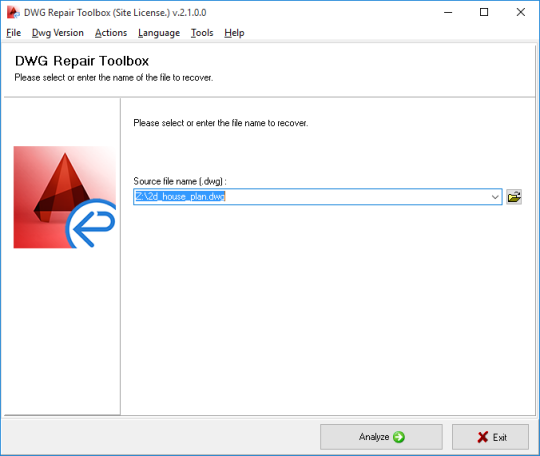The image size is (540, 456).
Task: Open the Dwg Version menu
Action: point(58,33)
